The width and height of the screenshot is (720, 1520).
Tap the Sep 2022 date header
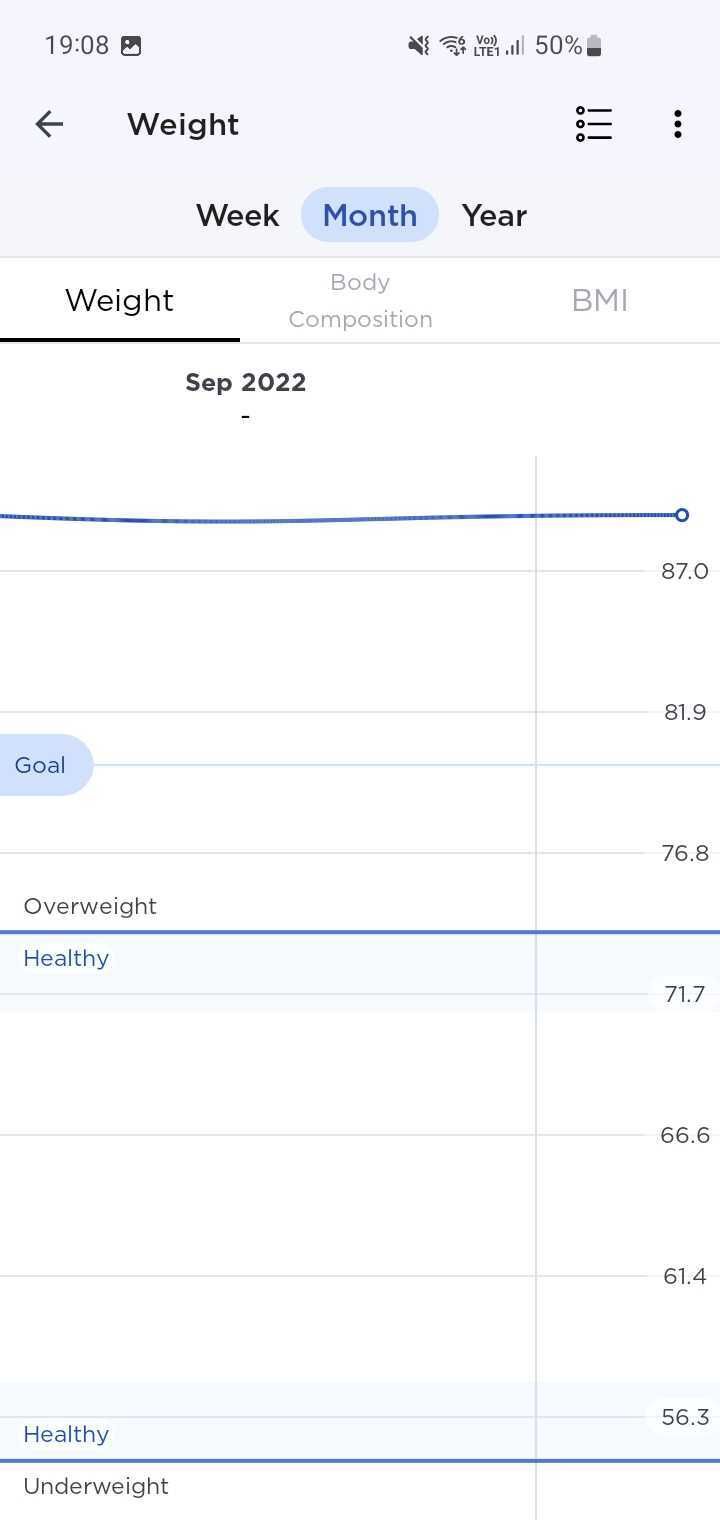(245, 381)
